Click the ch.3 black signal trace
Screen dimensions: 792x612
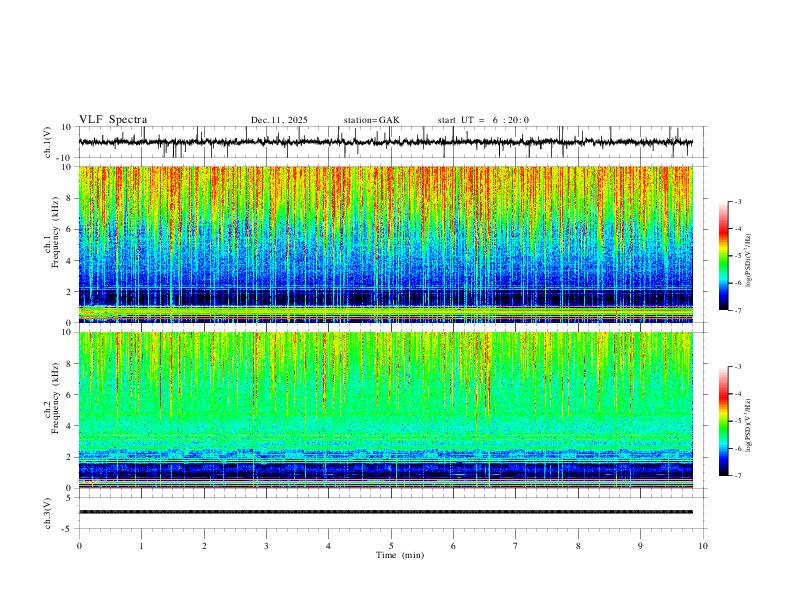point(385,512)
